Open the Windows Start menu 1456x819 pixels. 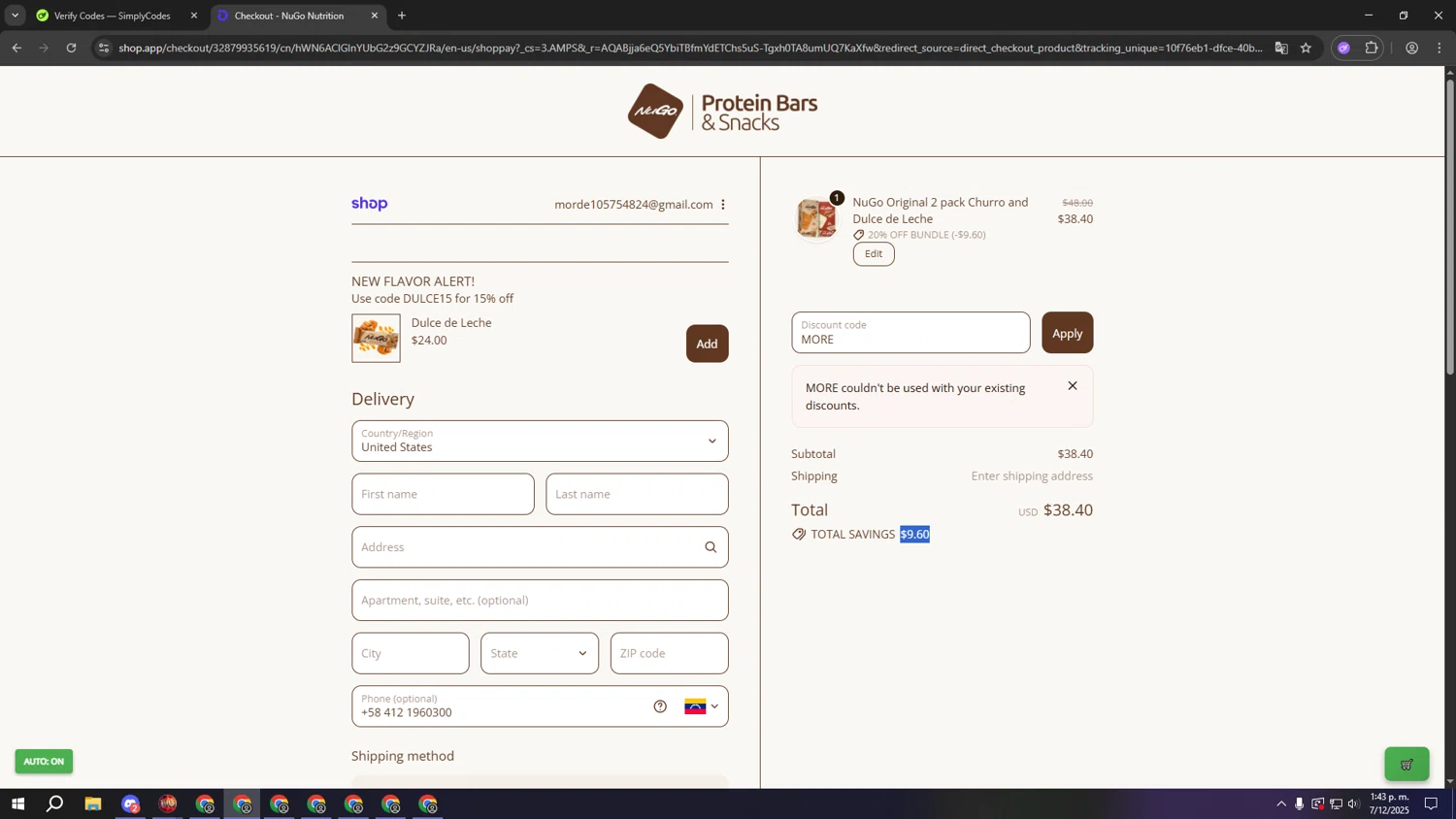(17, 803)
